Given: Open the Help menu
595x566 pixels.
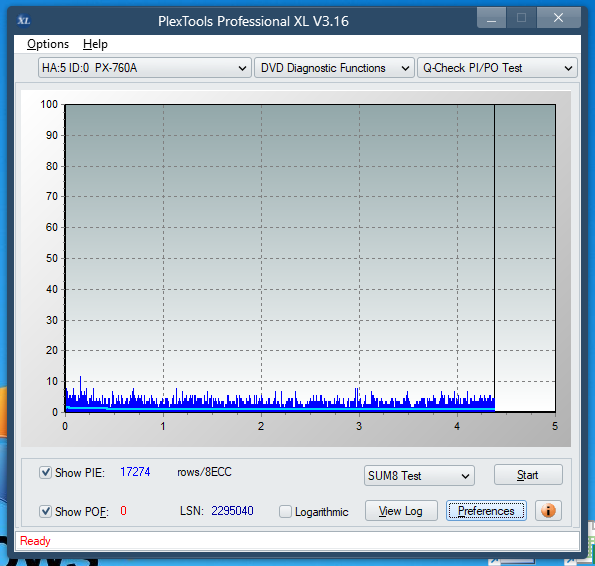Looking at the screenshot, I should pyautogui.click(x=95, y=44).
